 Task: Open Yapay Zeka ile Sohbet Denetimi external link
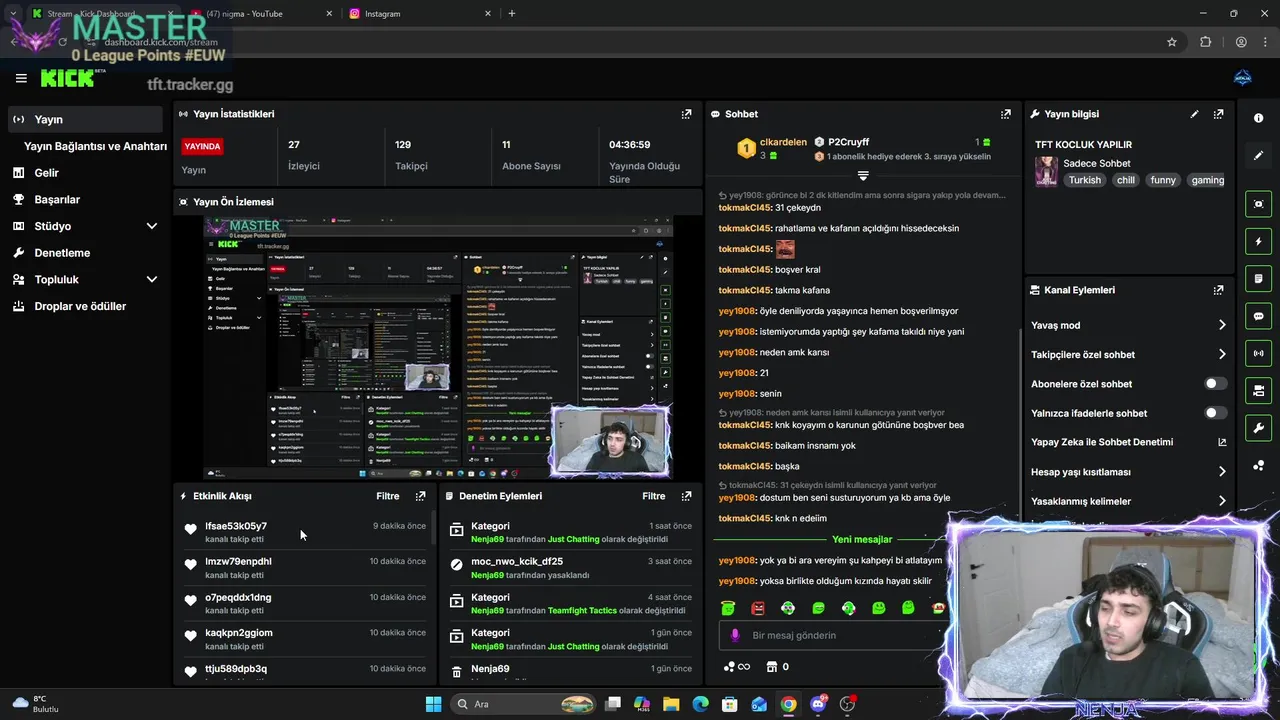(x=1222, y=442)
